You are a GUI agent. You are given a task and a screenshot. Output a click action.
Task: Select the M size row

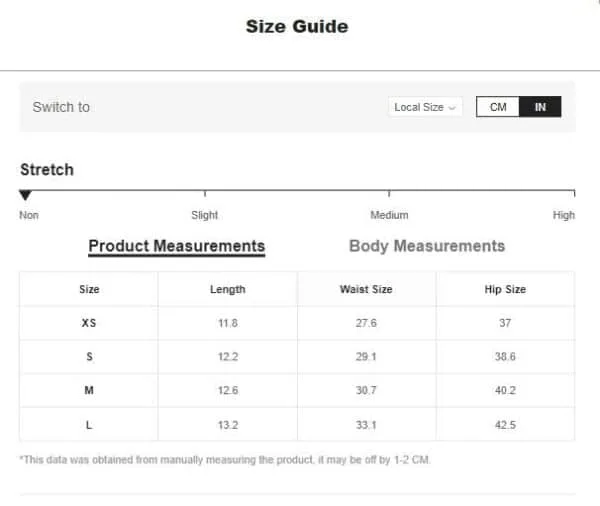297,390
